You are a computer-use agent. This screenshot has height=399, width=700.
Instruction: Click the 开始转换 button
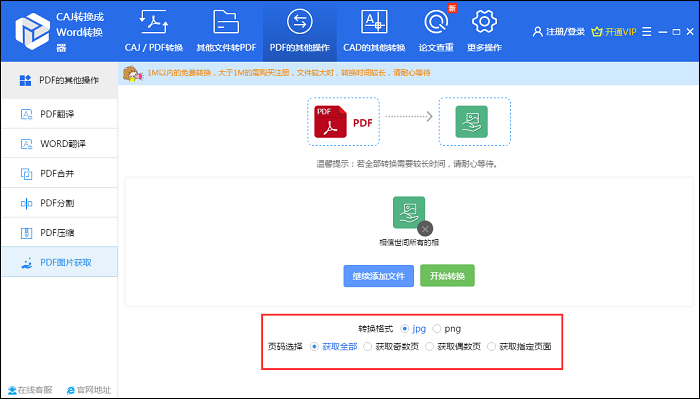click(447, 276)
